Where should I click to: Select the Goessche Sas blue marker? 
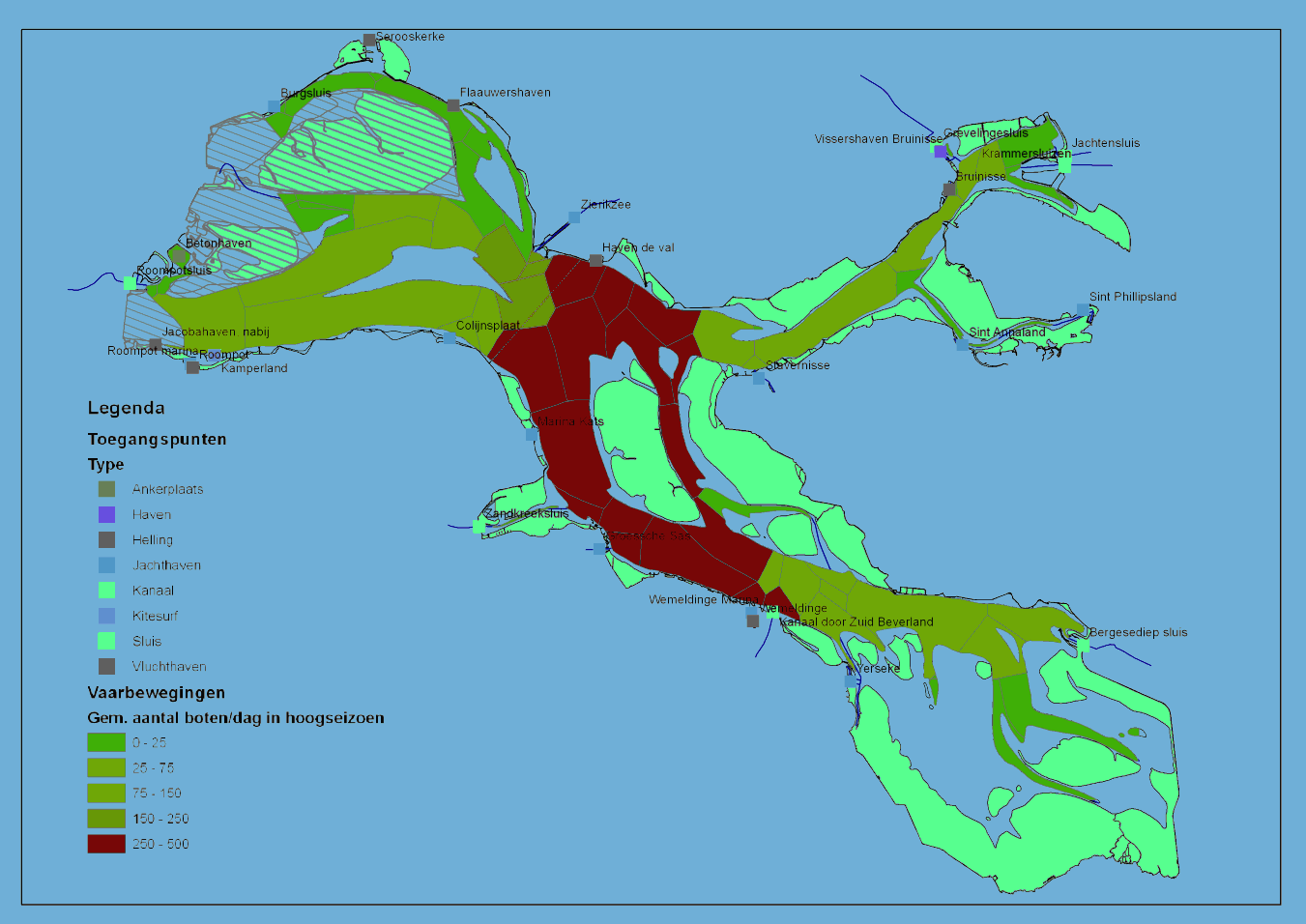pos(599,548)
